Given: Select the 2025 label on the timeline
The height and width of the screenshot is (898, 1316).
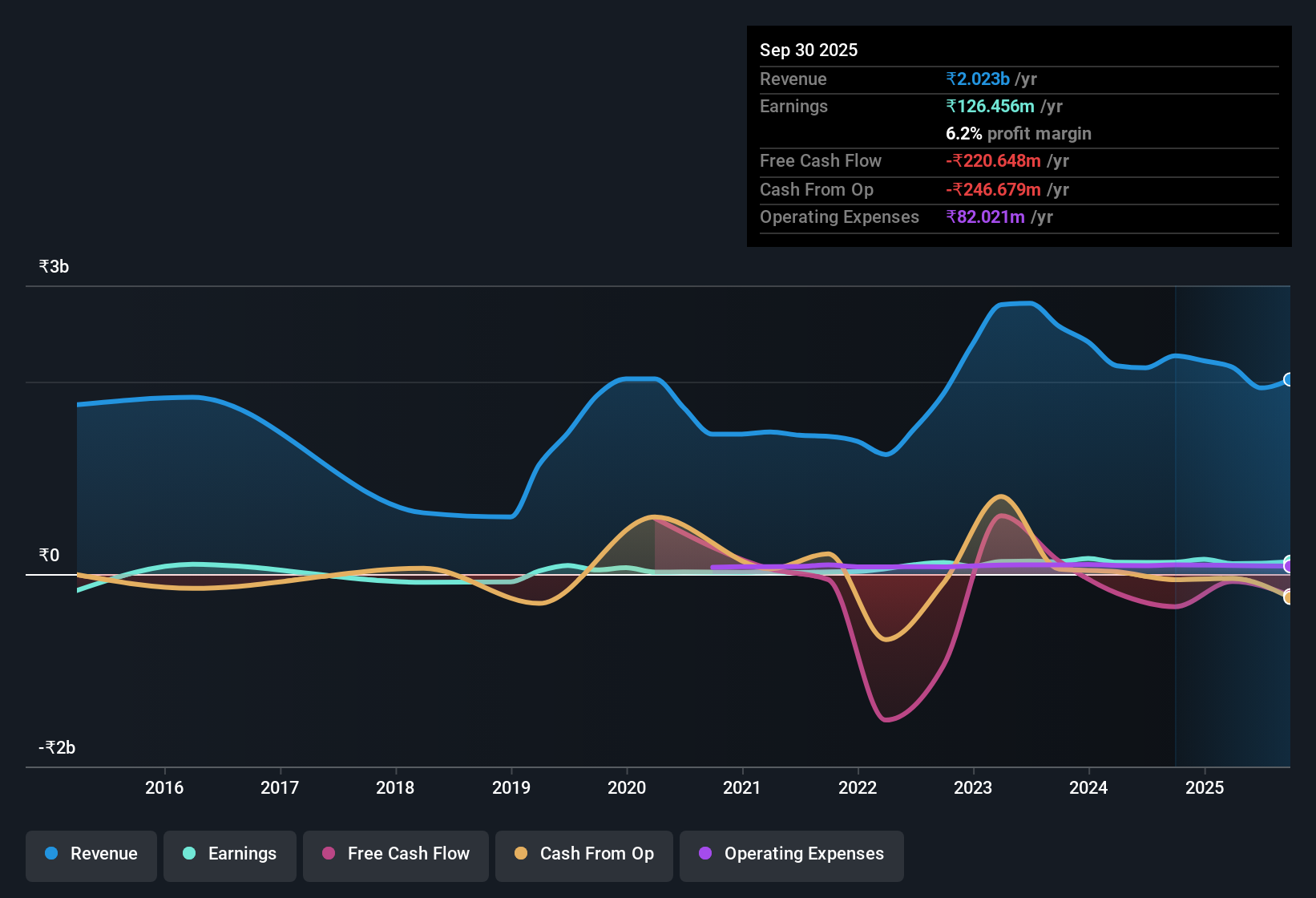Looking at the screenshot, I should (1205, 788).
